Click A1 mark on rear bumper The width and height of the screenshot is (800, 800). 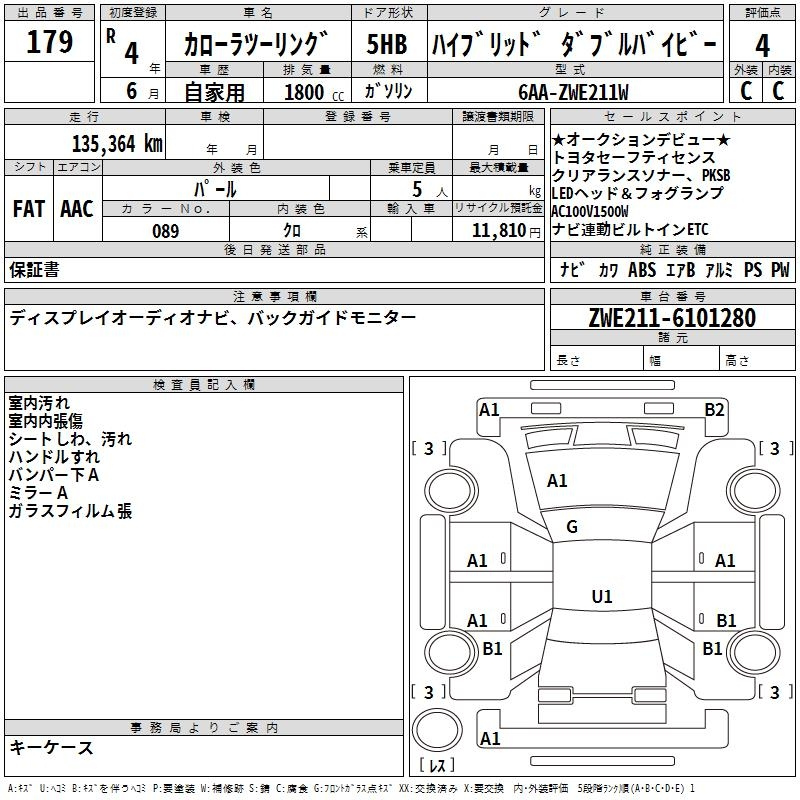(490, 738)
